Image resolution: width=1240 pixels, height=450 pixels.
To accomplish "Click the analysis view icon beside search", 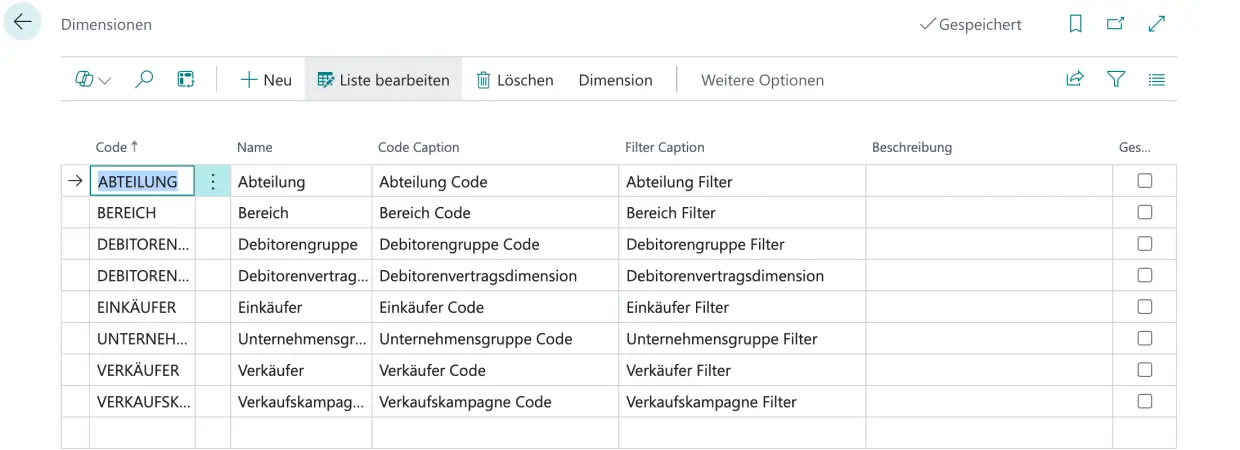I will coord(185,80).
